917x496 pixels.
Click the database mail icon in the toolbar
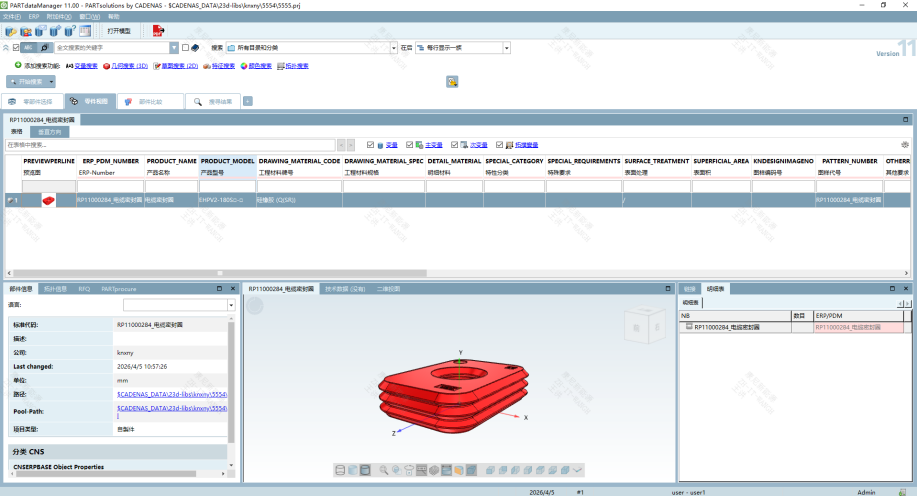click(x=40, y=30)
